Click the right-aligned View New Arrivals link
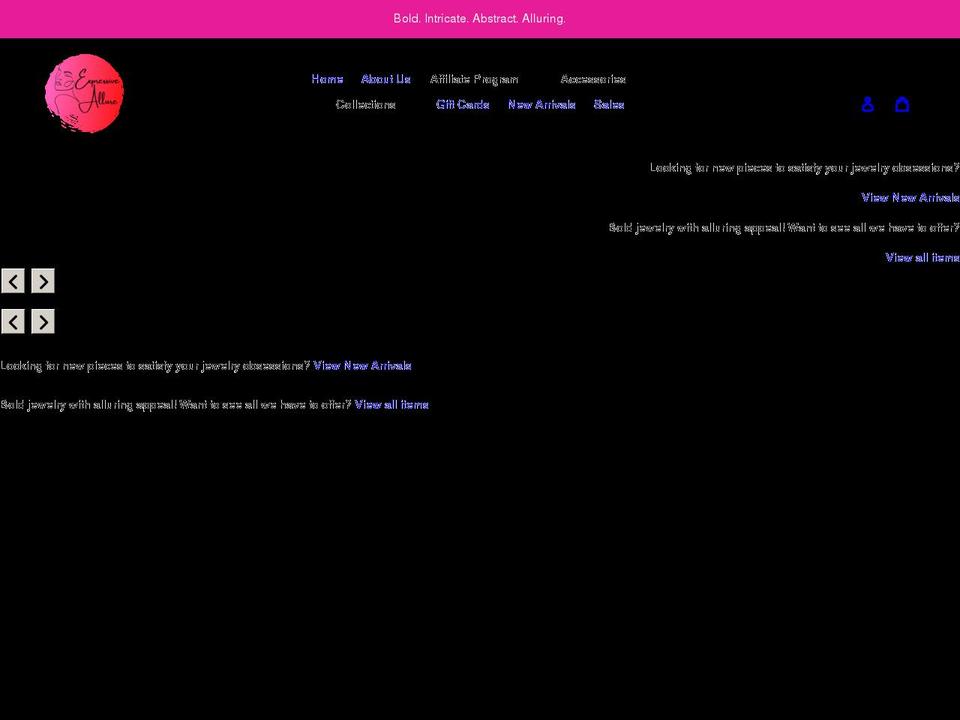 click(908, 197)
